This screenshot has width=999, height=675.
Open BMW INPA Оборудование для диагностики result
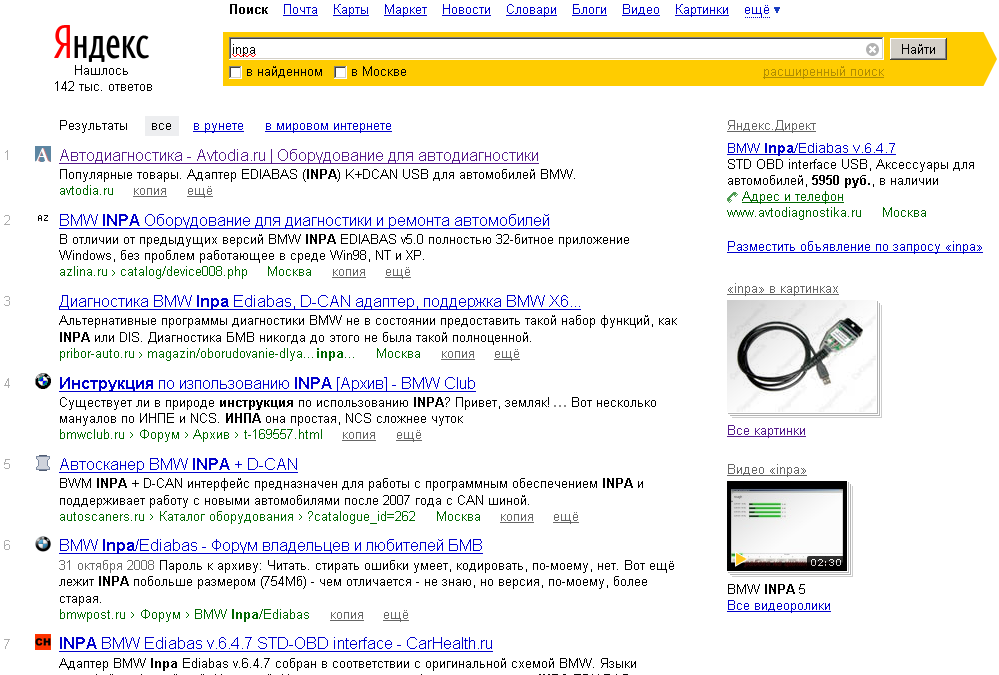304,220
